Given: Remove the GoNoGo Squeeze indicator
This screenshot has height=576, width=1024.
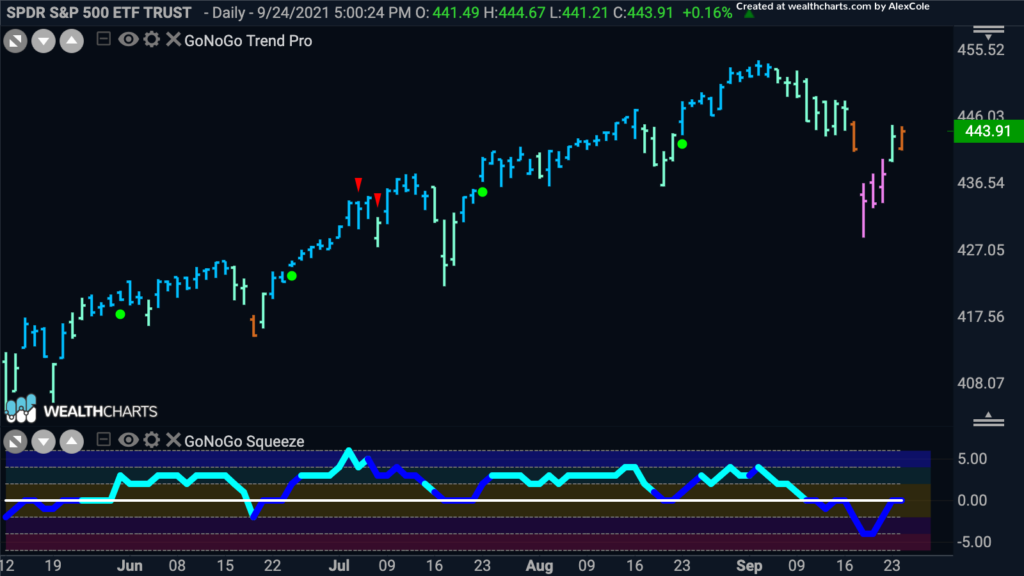Looking at the screenshot, I should tap(173, 440).
